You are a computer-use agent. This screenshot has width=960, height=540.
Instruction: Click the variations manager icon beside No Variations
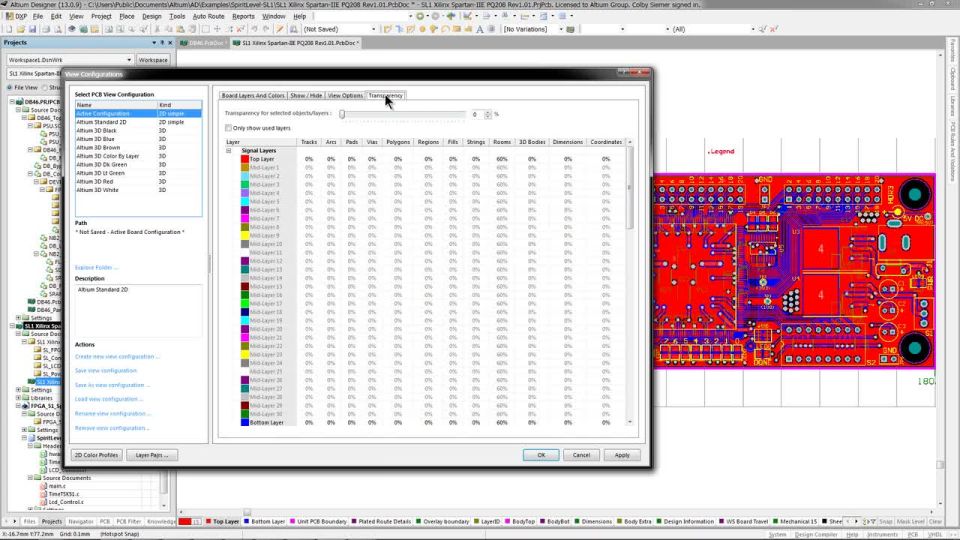point(570,29)
